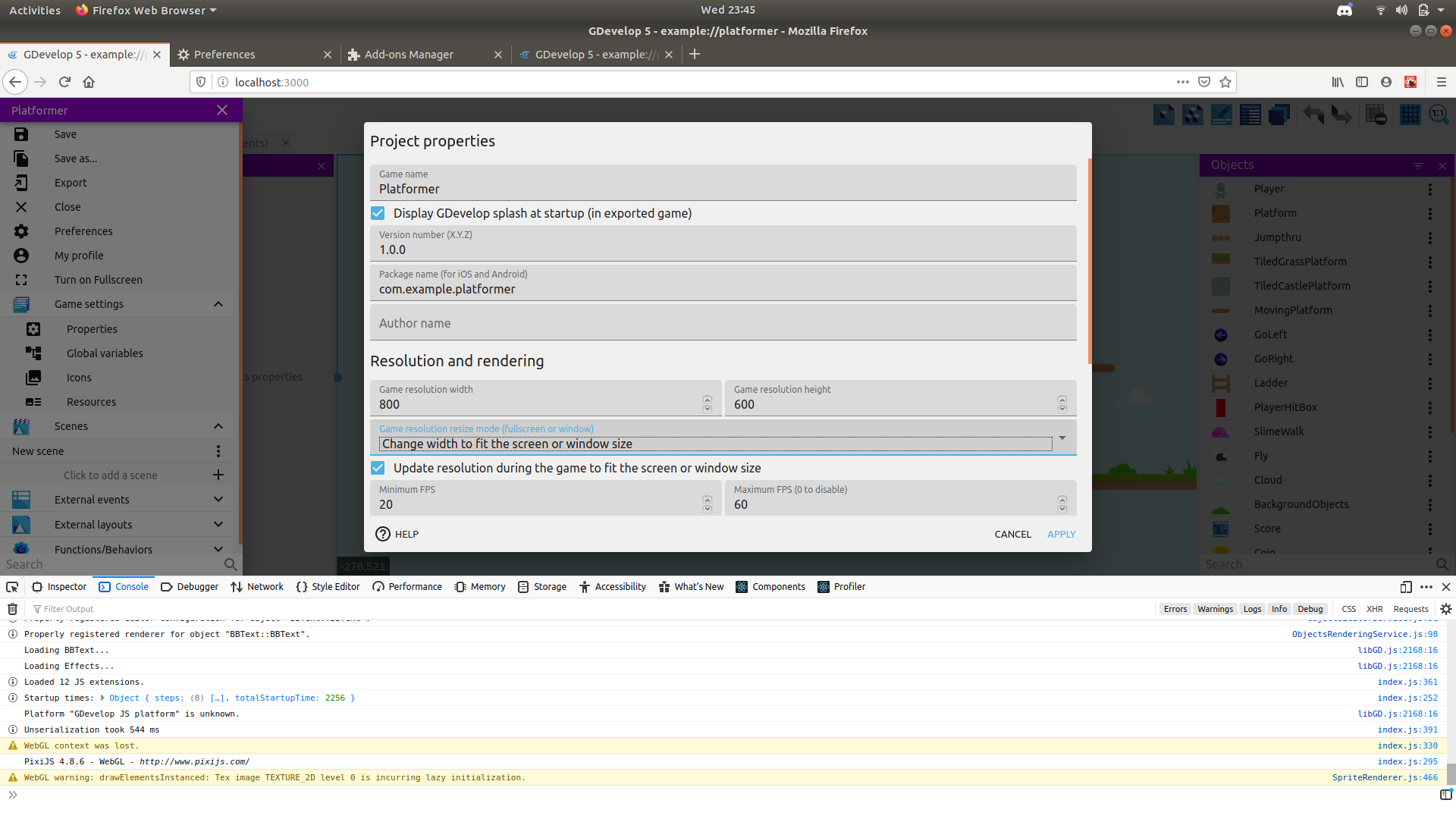
Task: Switch to the Add-ons Manager tab
Action: coord(425,55)
